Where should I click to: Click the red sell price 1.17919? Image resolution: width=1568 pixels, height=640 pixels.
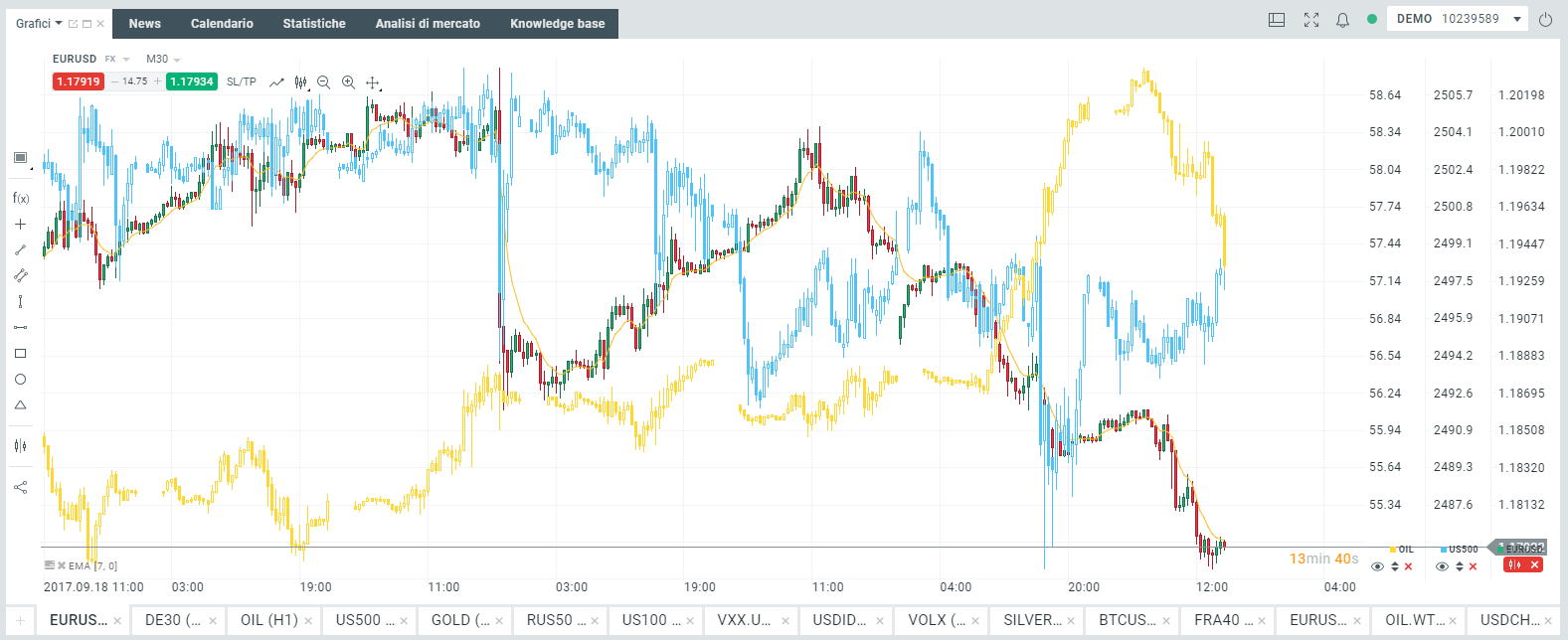point(78,81)
